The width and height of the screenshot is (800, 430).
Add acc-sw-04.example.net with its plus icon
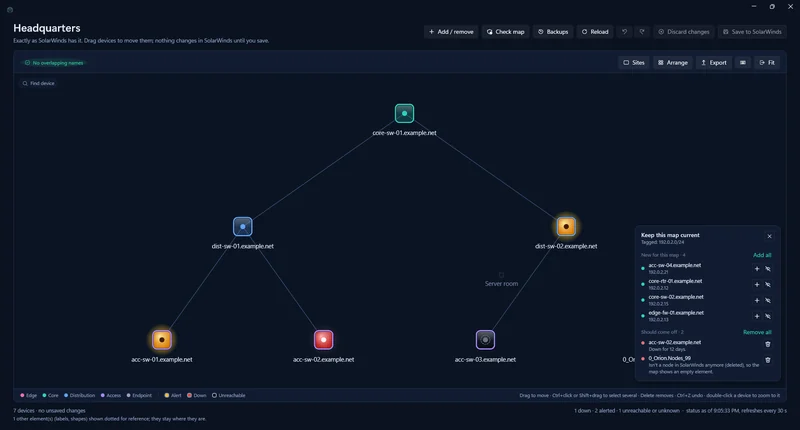(x=757, y=269)
